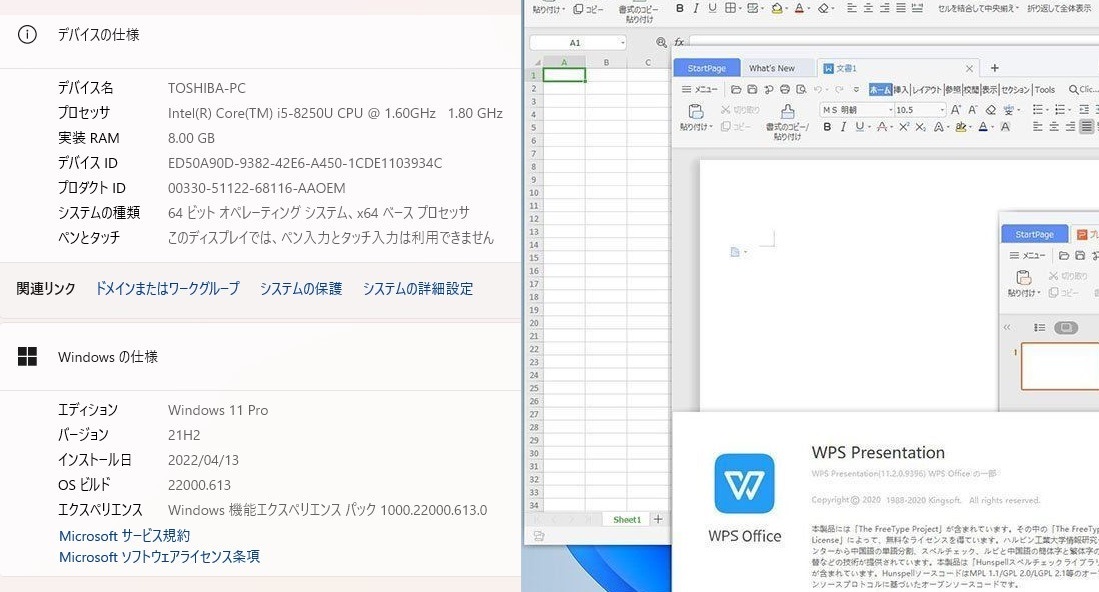
Task: Click the fx insert function icon
Action: [x=679, y=43]
